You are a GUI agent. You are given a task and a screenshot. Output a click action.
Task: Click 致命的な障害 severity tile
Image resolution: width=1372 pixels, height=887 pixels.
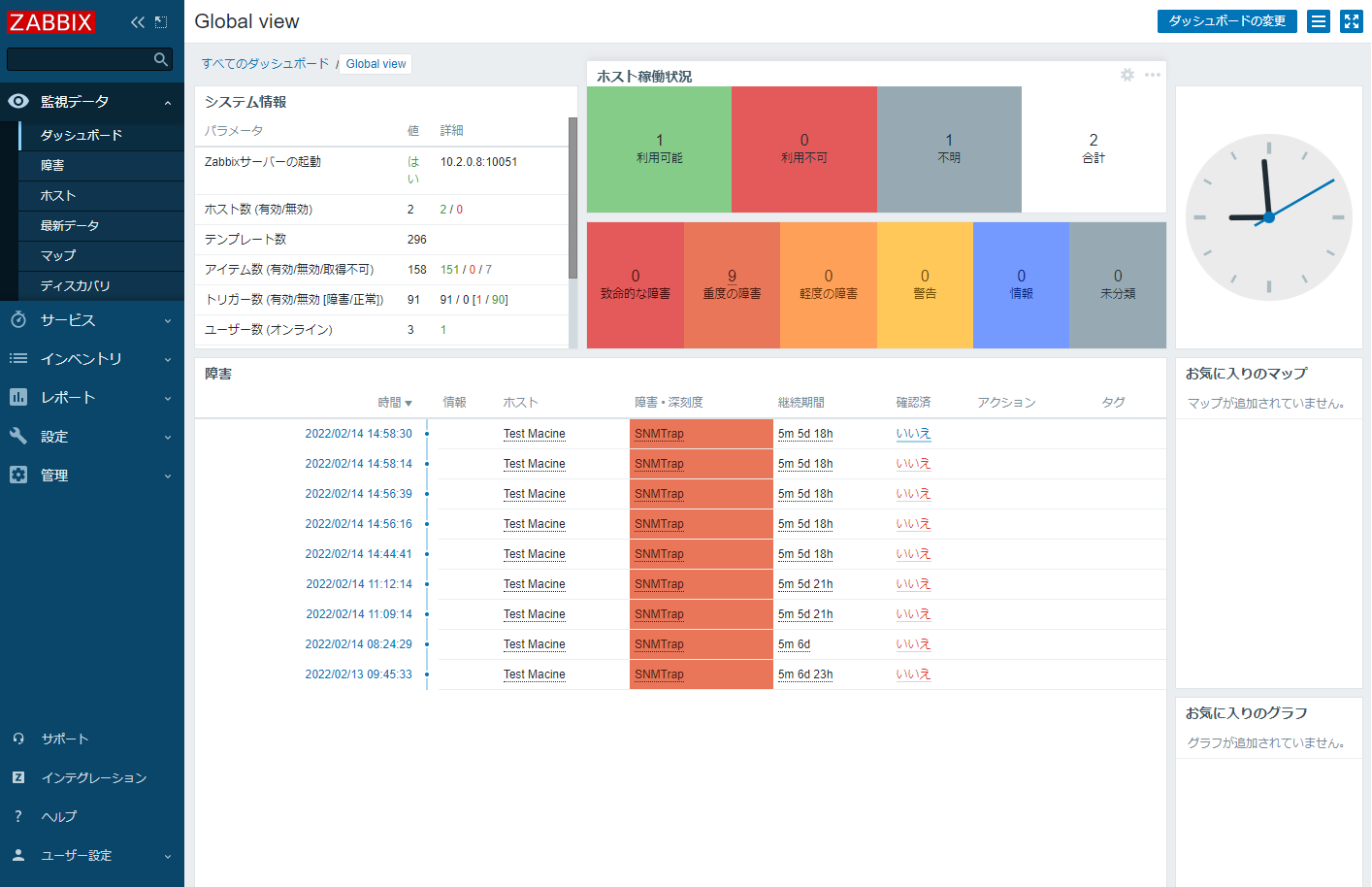pos(636,284)
